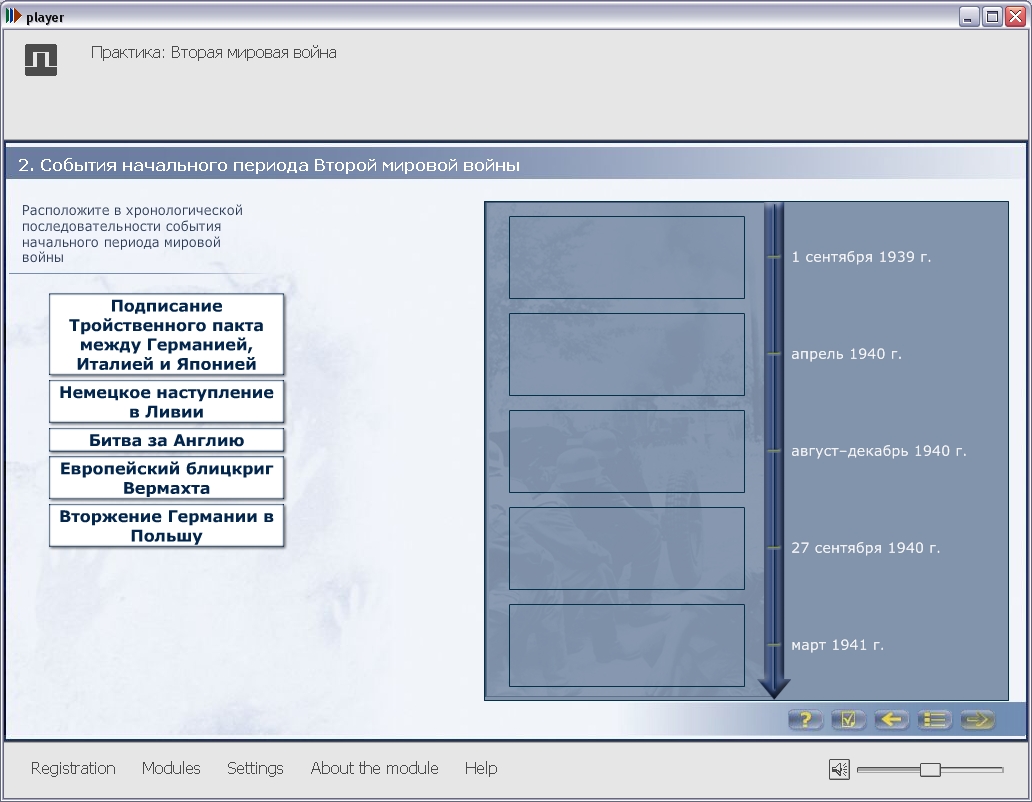Mute sound with the speaker icon
Screen dimensions: 1032x802
(x=839, y=769)
